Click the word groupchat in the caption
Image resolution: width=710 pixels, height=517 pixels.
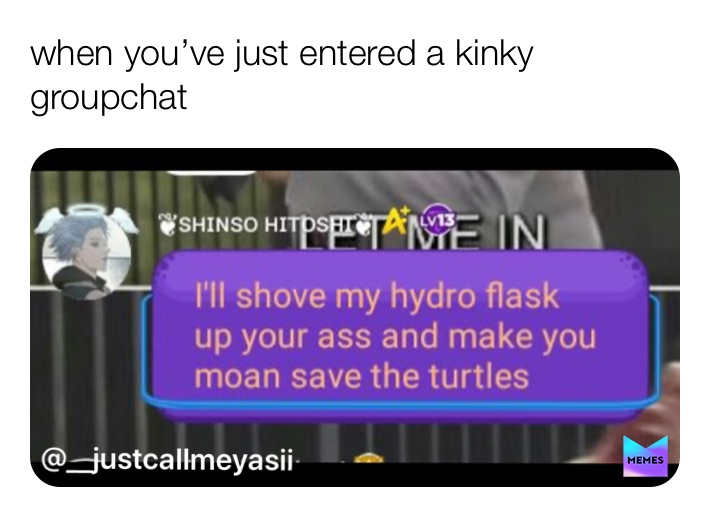(x=109, y=99)
